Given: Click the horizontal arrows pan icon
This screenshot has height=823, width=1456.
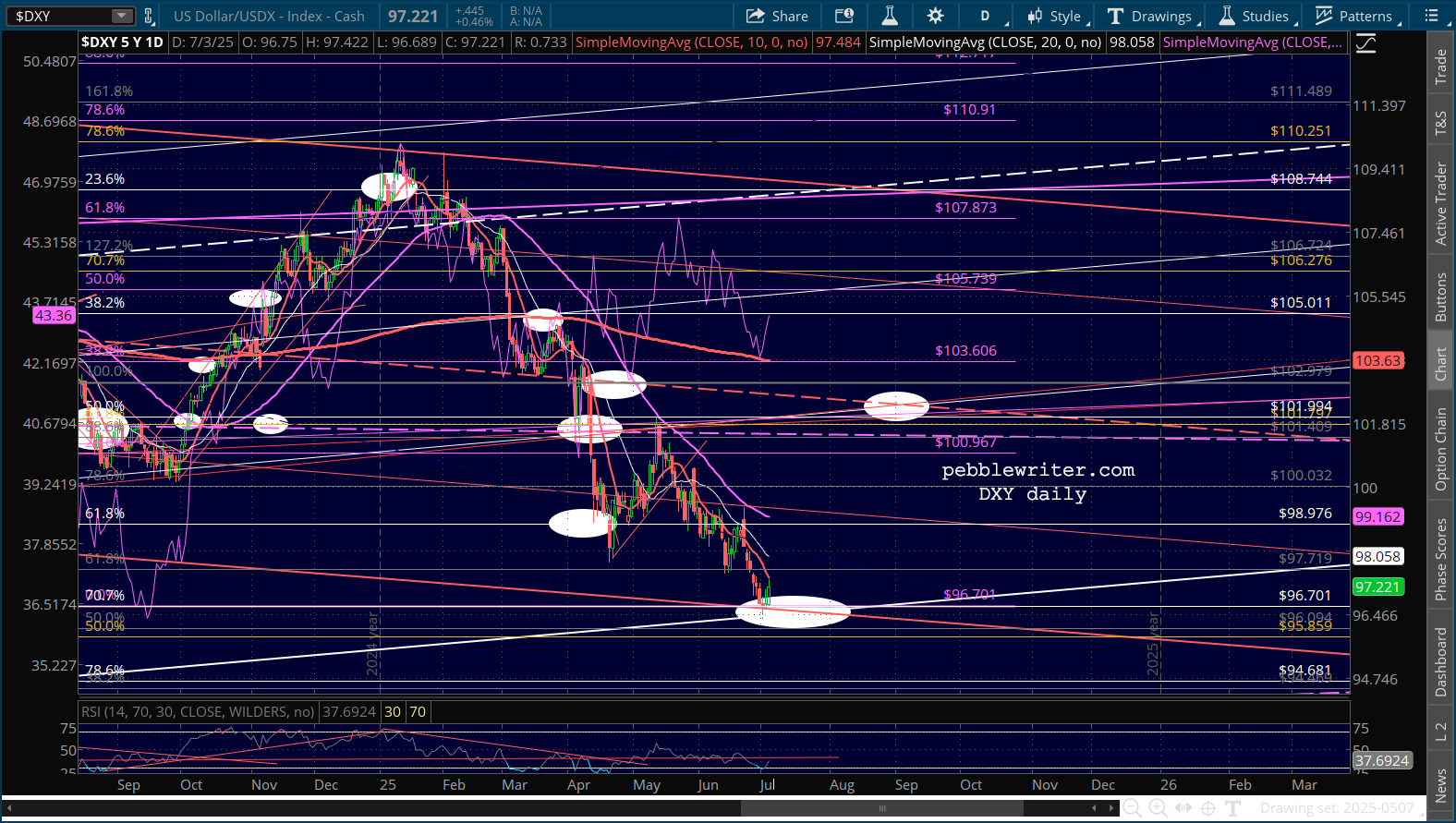Looking at the screenshot, I should tap(1183, 808).
